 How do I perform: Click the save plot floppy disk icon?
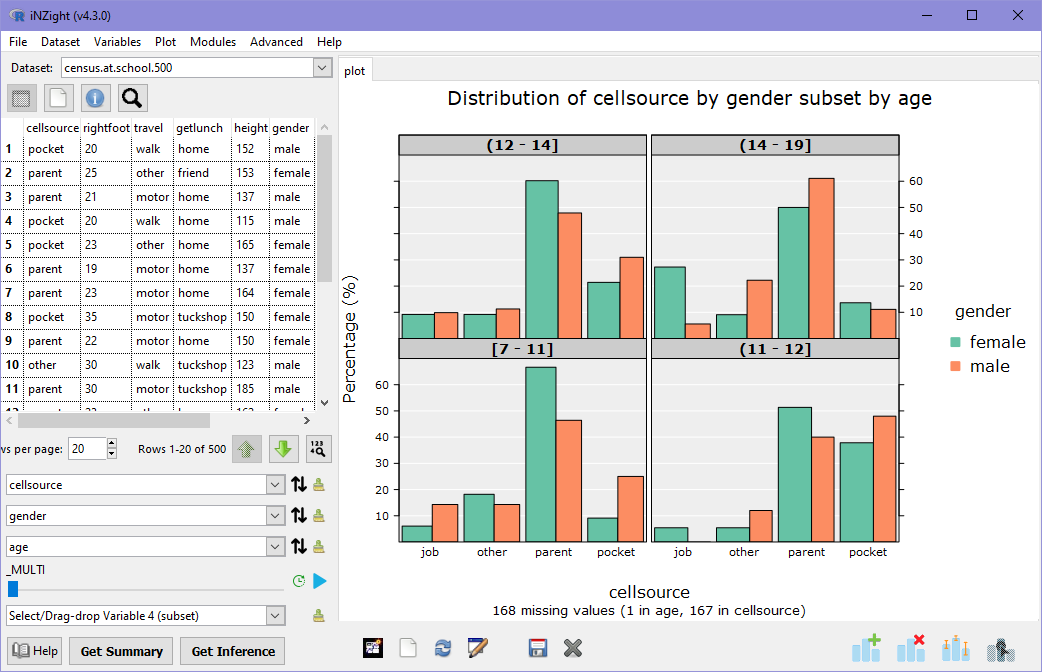point(538,648)
